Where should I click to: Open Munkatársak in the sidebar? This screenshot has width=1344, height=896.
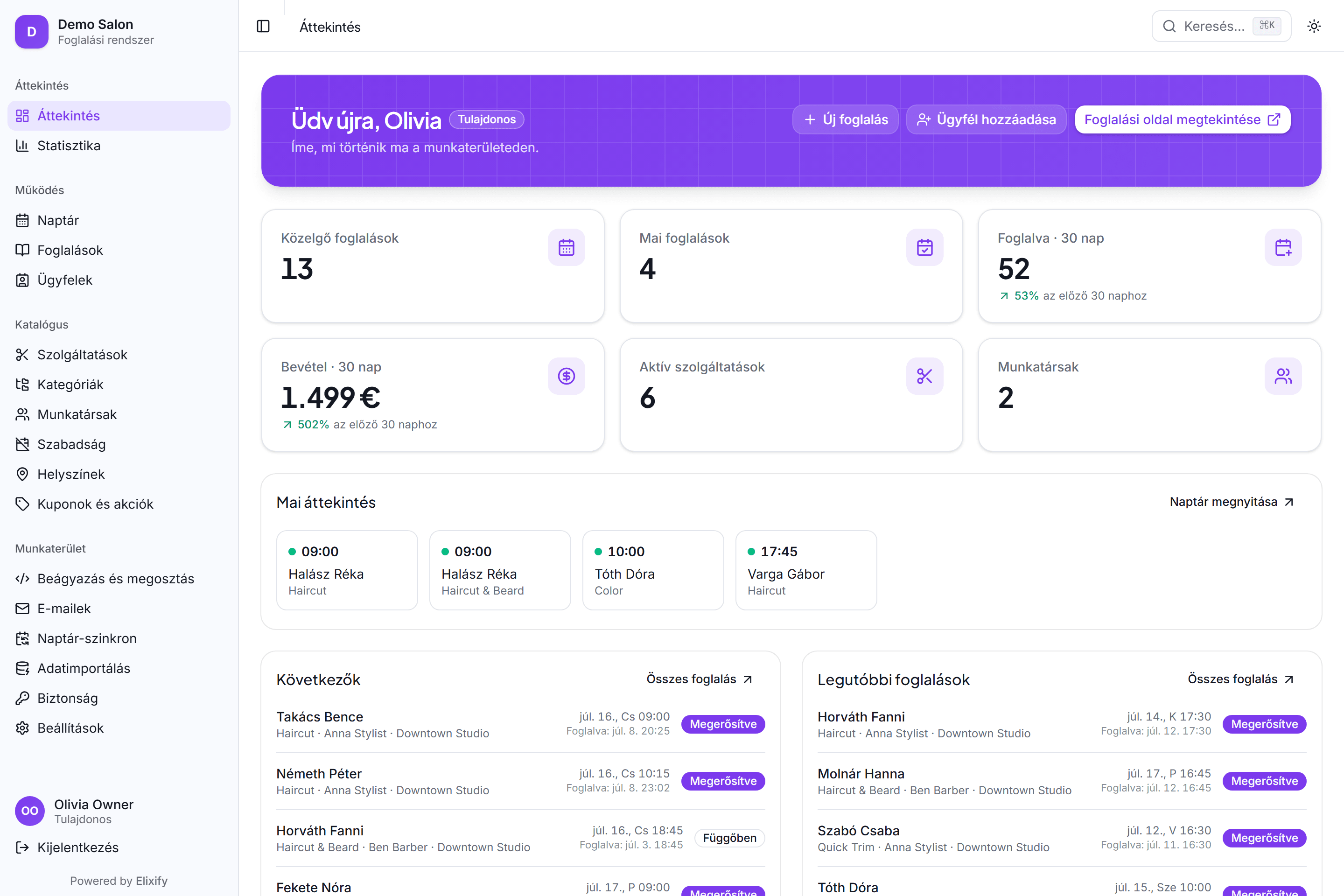[119, 414]
